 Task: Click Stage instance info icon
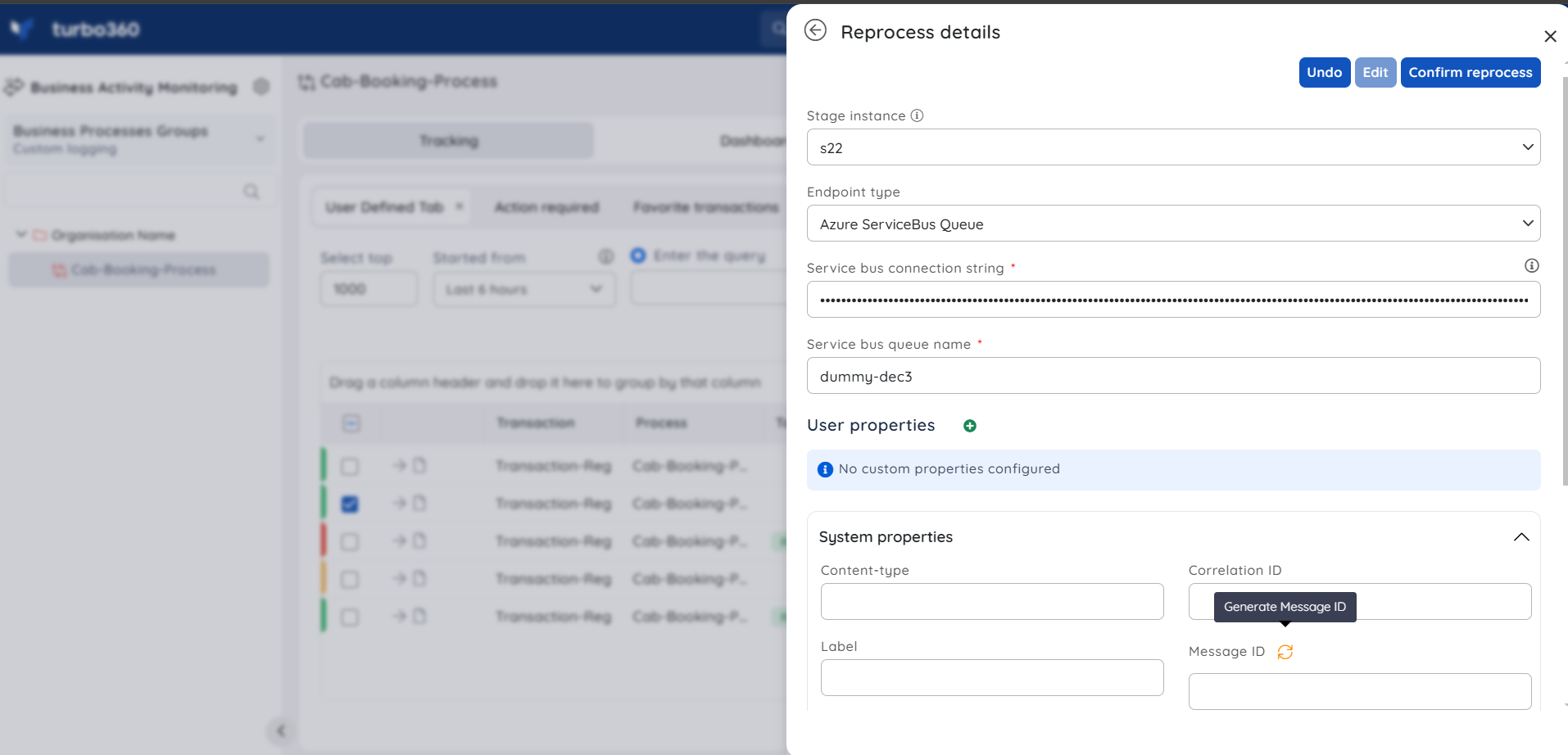tap(918, 115)
